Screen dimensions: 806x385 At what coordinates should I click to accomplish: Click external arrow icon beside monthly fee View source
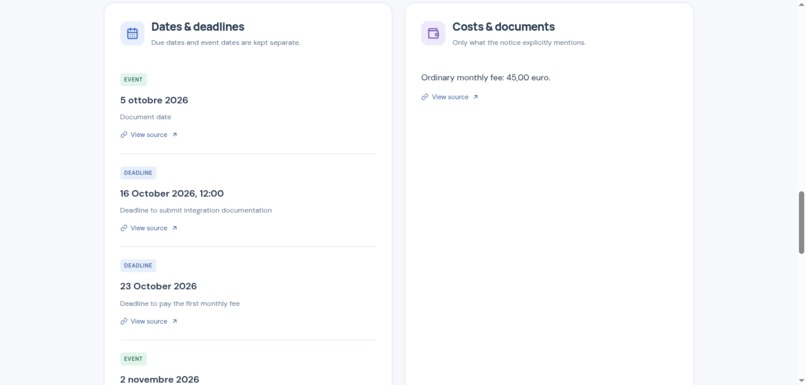point(475,97)
